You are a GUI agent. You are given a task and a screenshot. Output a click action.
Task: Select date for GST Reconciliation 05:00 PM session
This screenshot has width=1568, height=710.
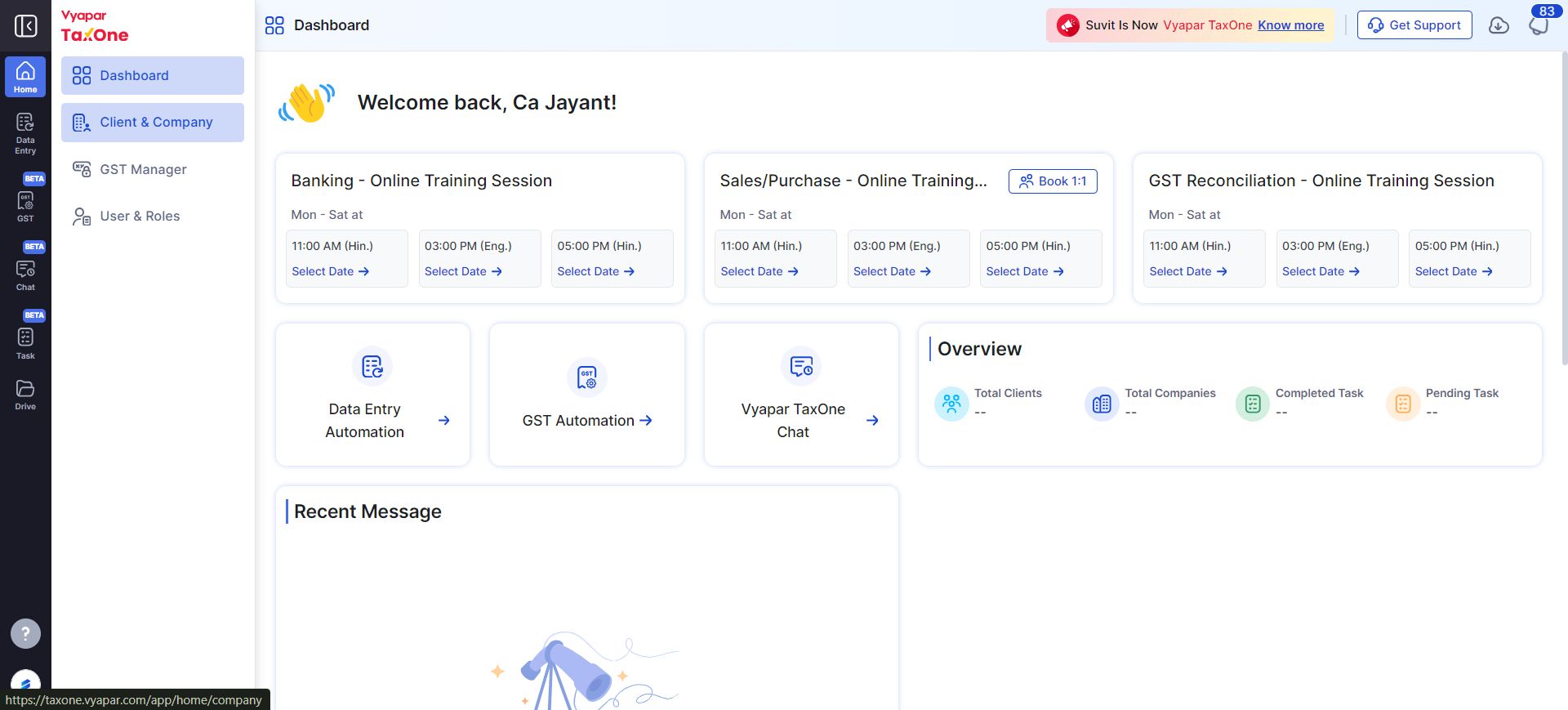tap(1454, 271)
